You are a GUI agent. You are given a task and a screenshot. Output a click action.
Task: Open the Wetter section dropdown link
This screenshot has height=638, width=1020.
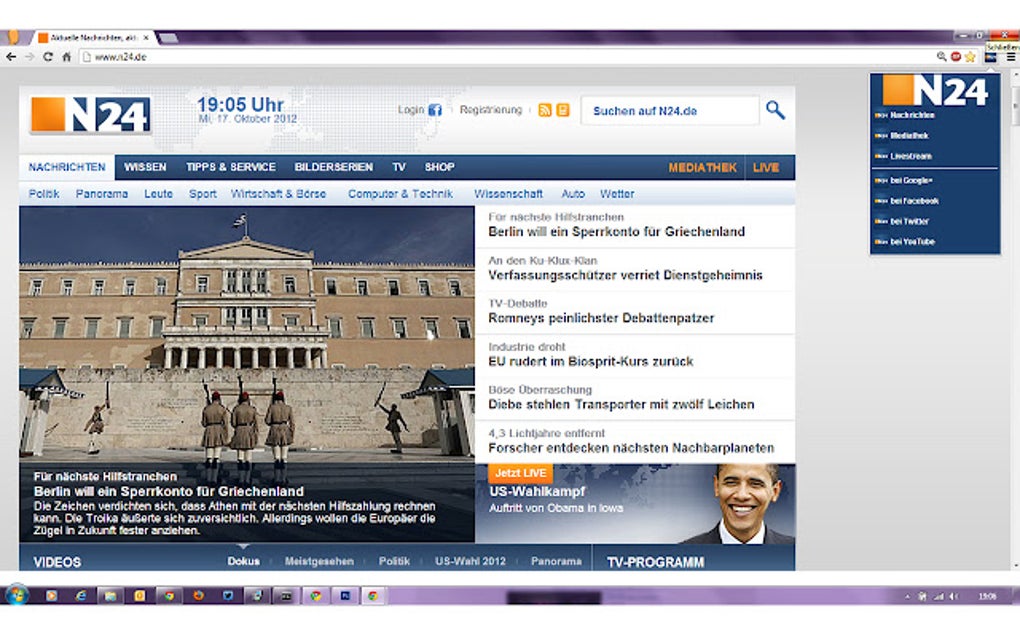point(616,193)
